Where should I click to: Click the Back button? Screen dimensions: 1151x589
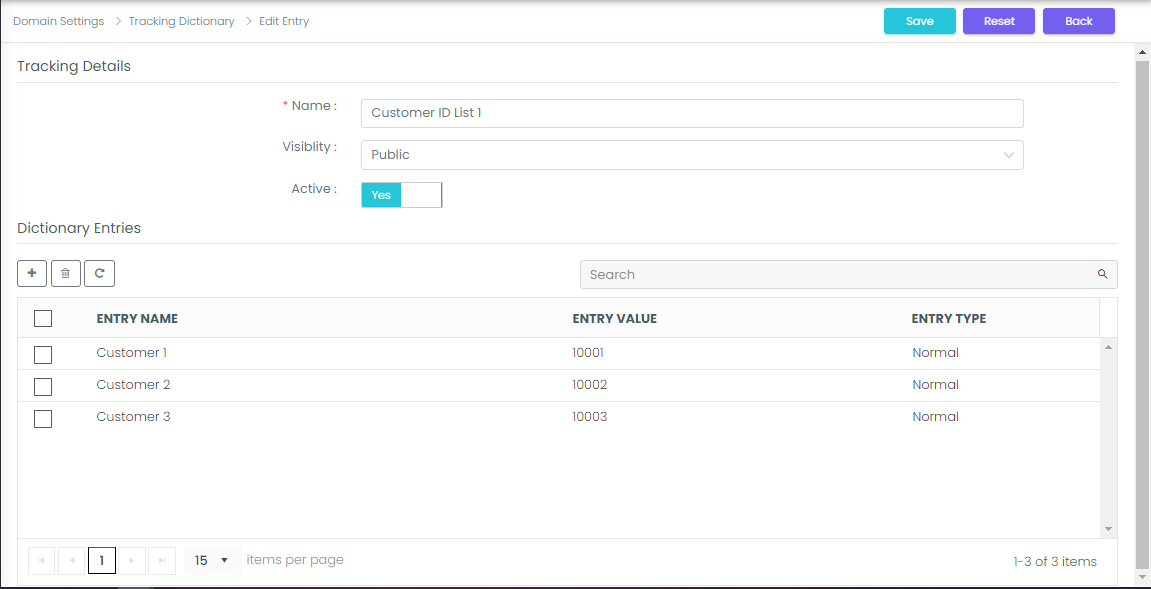tap(1079, 21)
